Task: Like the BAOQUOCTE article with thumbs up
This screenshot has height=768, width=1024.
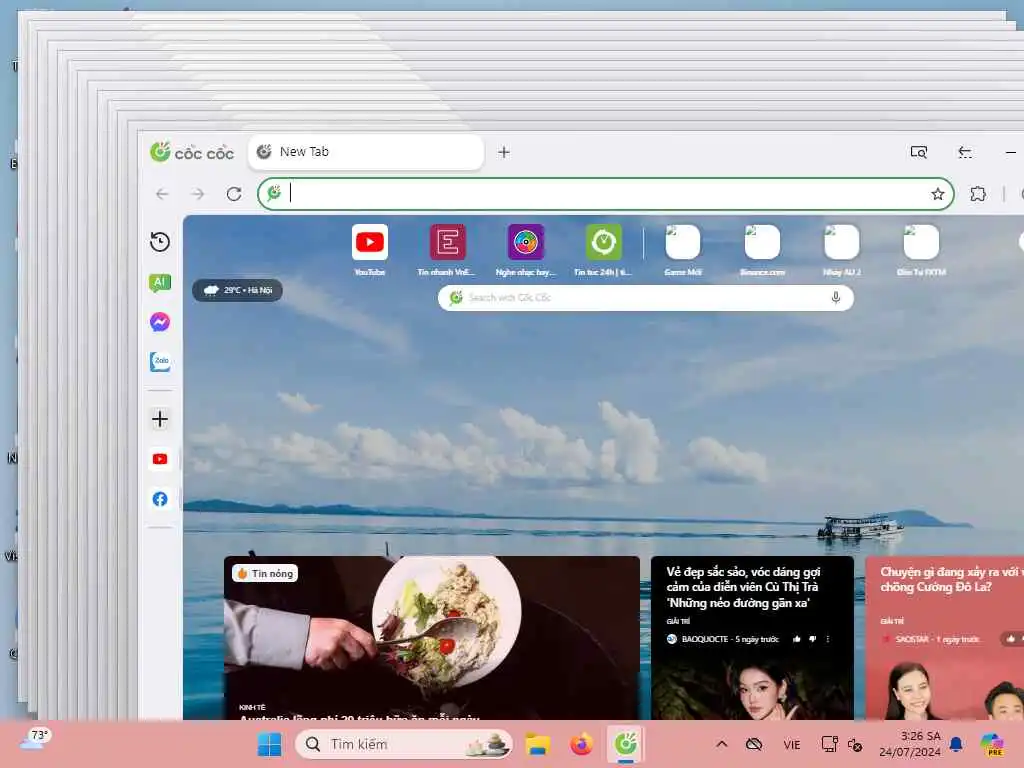Action: point(796,639)
